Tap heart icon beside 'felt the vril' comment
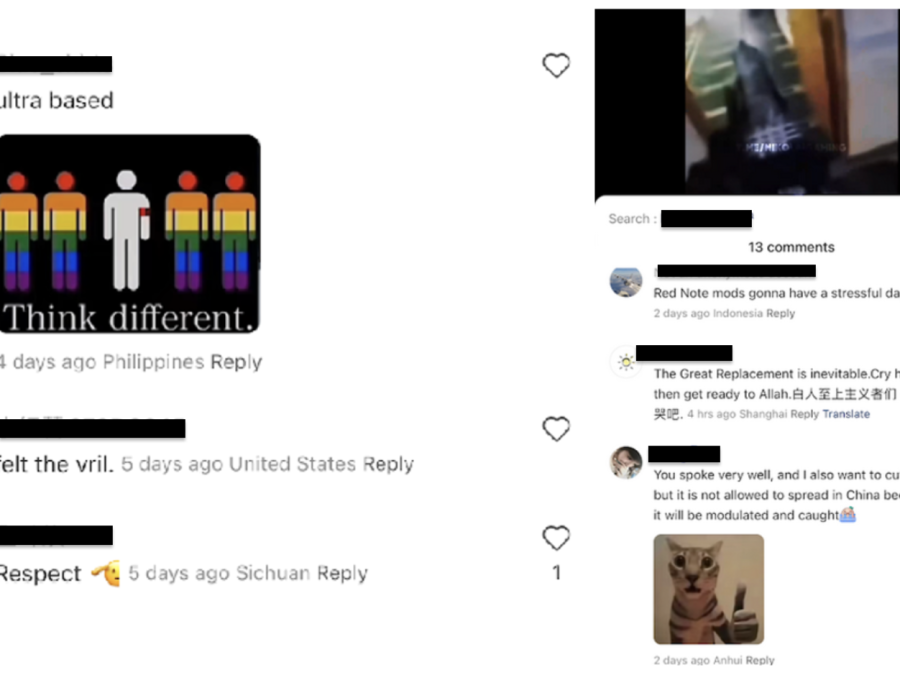900x675 pixels. 556,429
